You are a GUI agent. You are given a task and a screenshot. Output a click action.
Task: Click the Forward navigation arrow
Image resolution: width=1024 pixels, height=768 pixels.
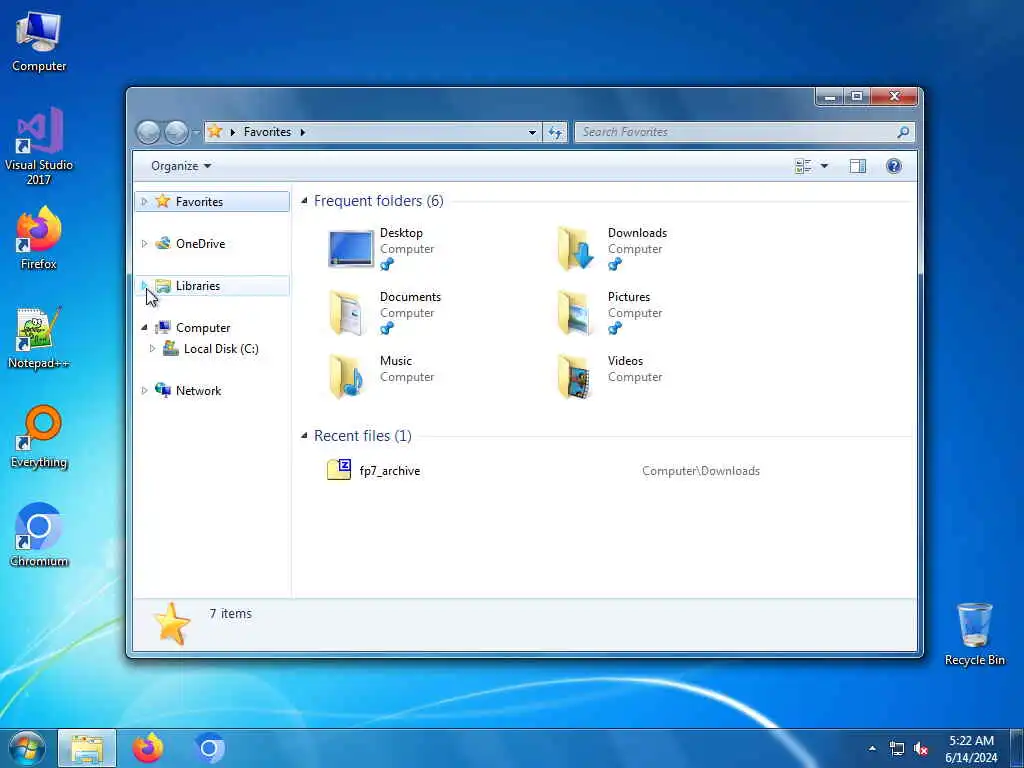coord(176,133)
